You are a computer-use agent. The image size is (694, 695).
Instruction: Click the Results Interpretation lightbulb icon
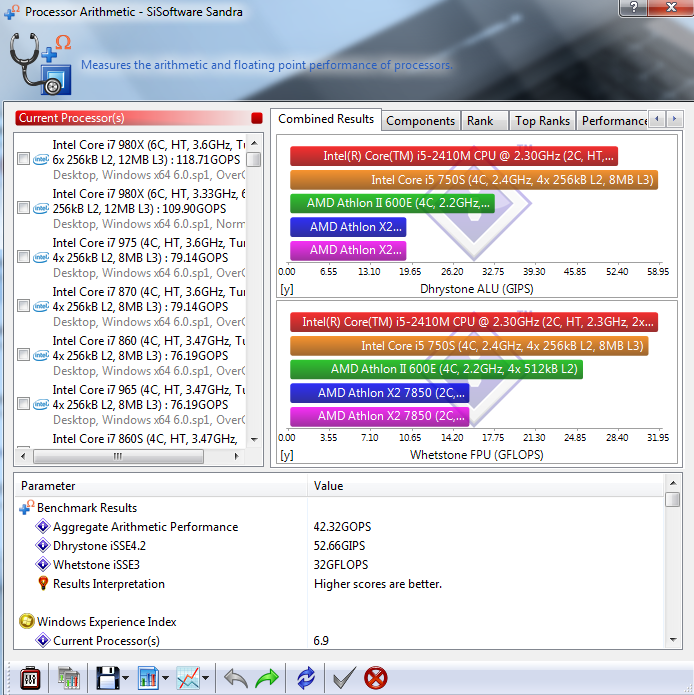pyautogui.click(x=43, y=583)
